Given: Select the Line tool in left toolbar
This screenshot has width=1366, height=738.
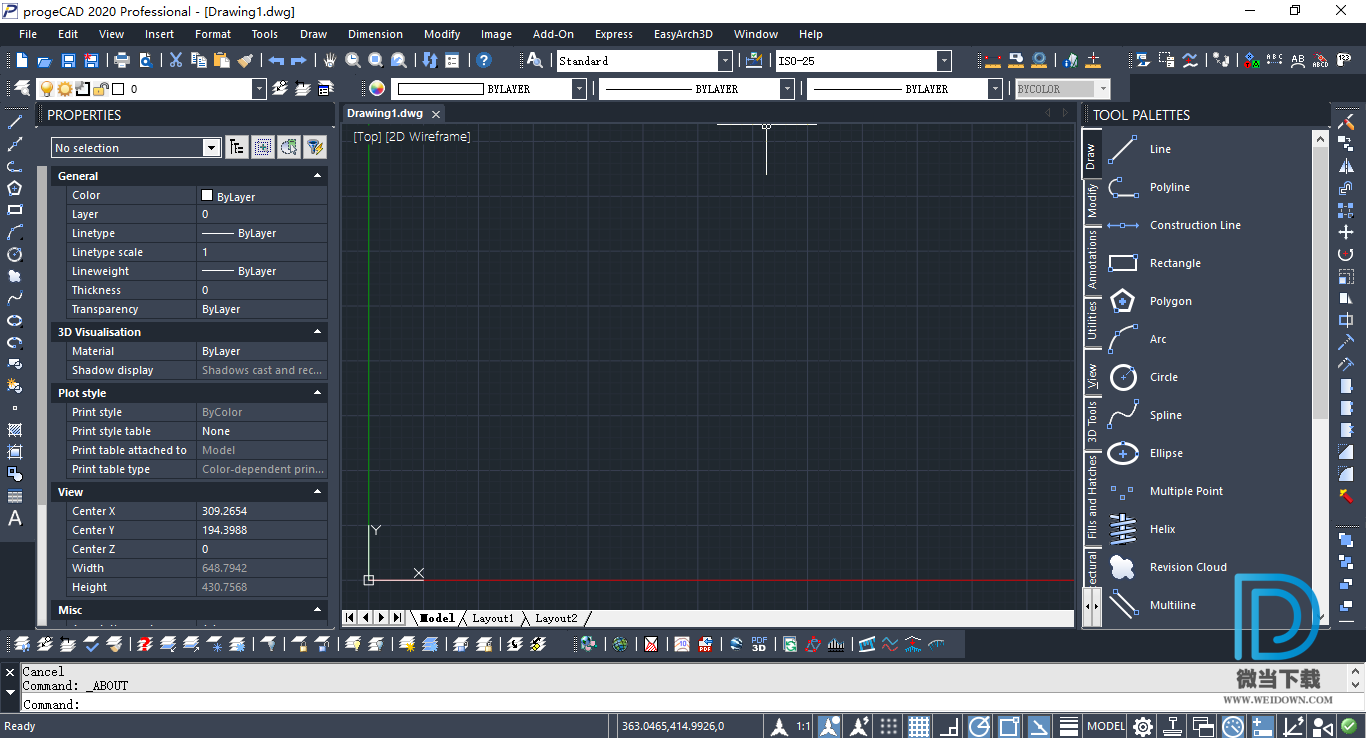Looking at the screenshot, I should pos(15,122).
